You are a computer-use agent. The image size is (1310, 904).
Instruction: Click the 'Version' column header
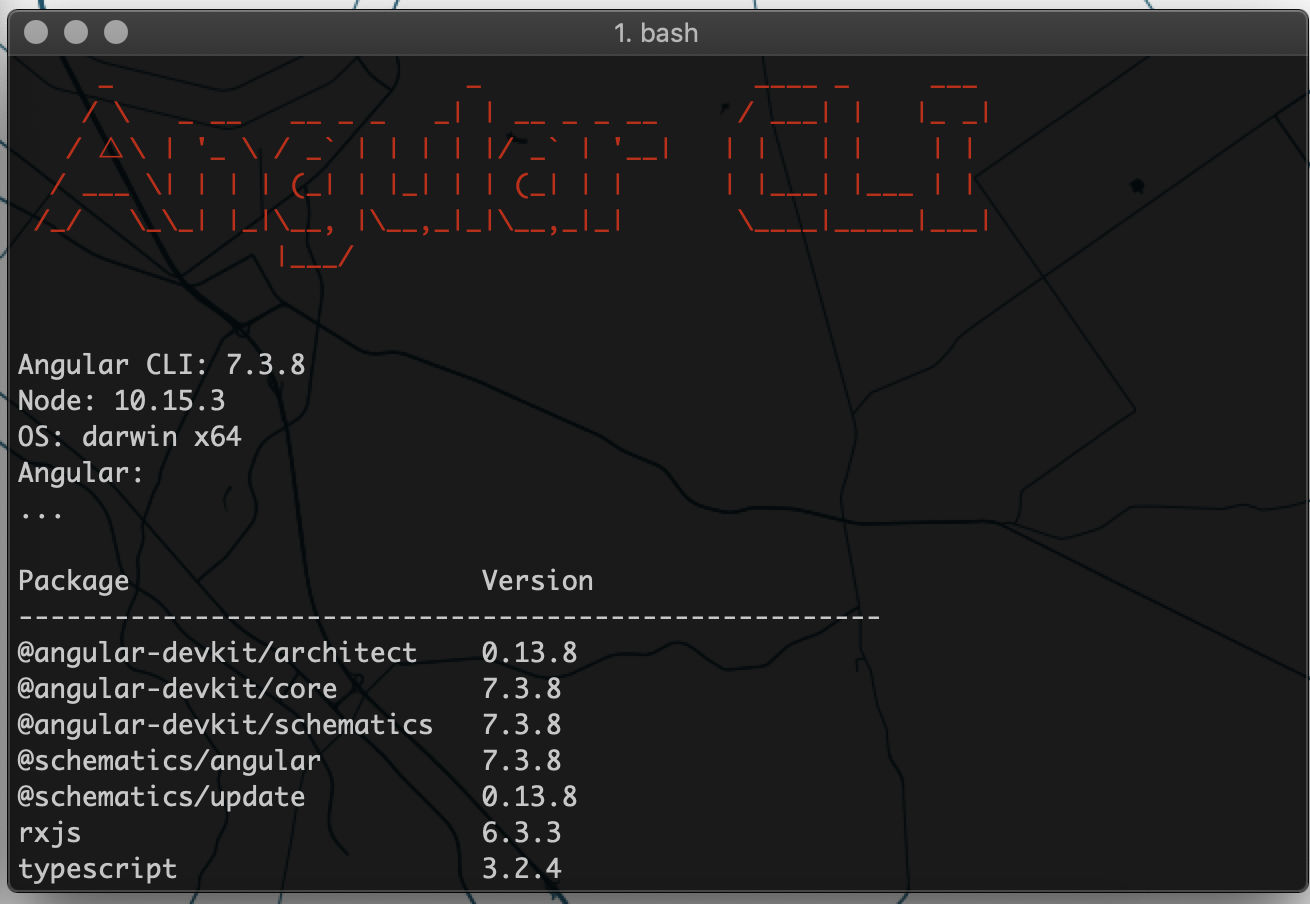(538, 581)
